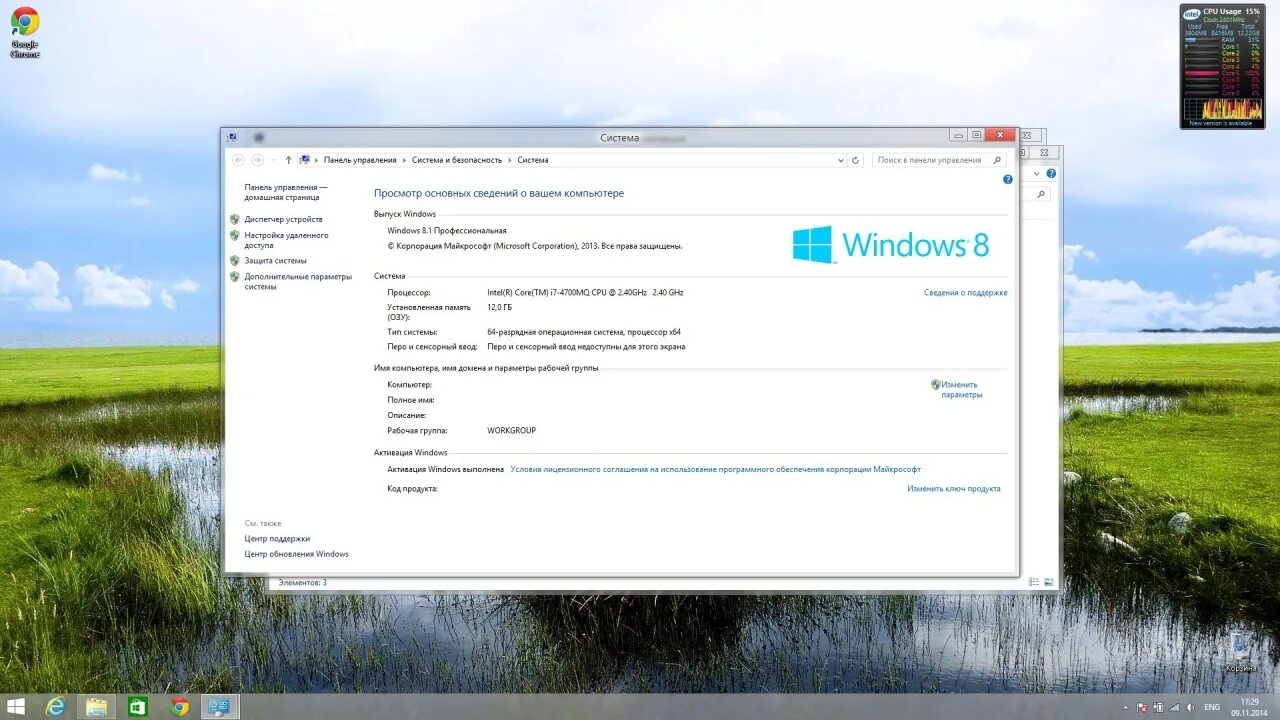
Task: Open Chrome from the taskbar
Action: point(179,707)
